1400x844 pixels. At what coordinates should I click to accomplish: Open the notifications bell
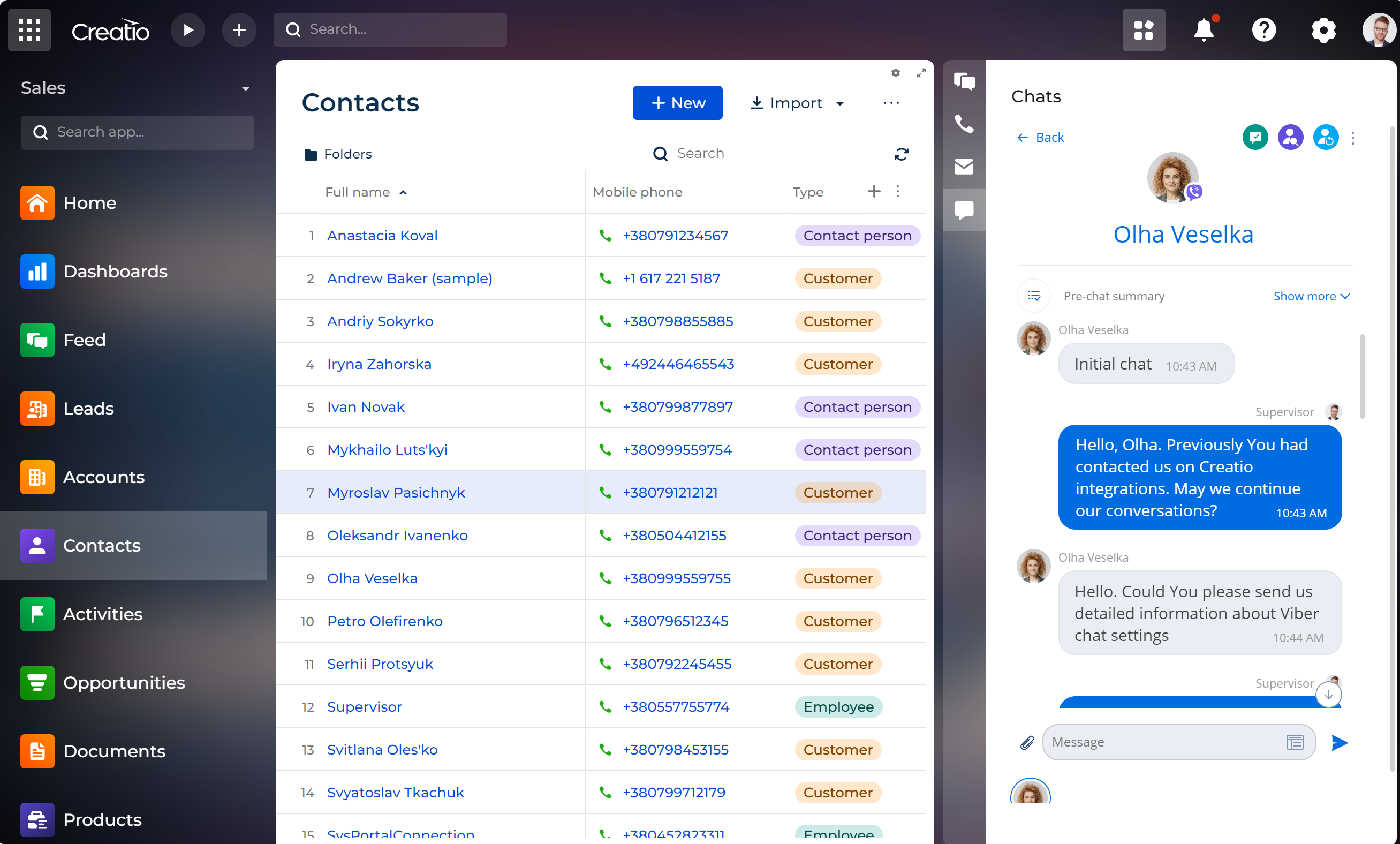click(x=1204, y=29)
